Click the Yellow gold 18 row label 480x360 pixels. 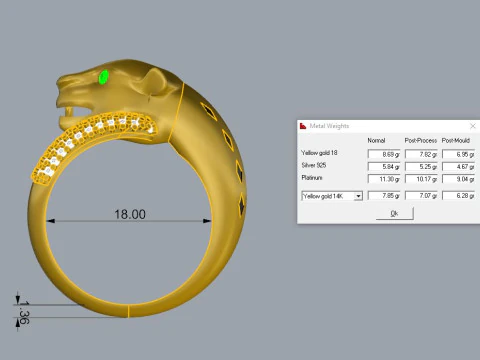[319, 153]
